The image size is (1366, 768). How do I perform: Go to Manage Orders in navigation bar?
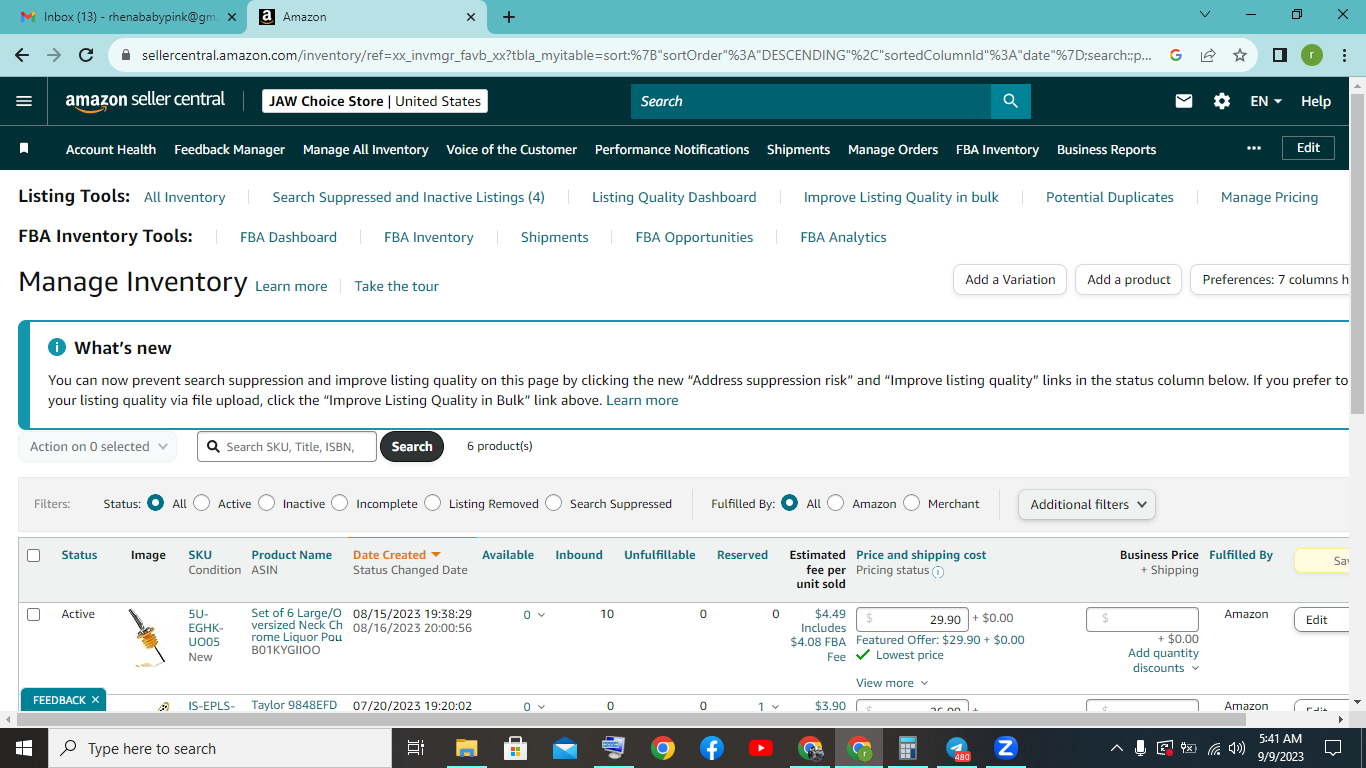(x=893, y=149)
